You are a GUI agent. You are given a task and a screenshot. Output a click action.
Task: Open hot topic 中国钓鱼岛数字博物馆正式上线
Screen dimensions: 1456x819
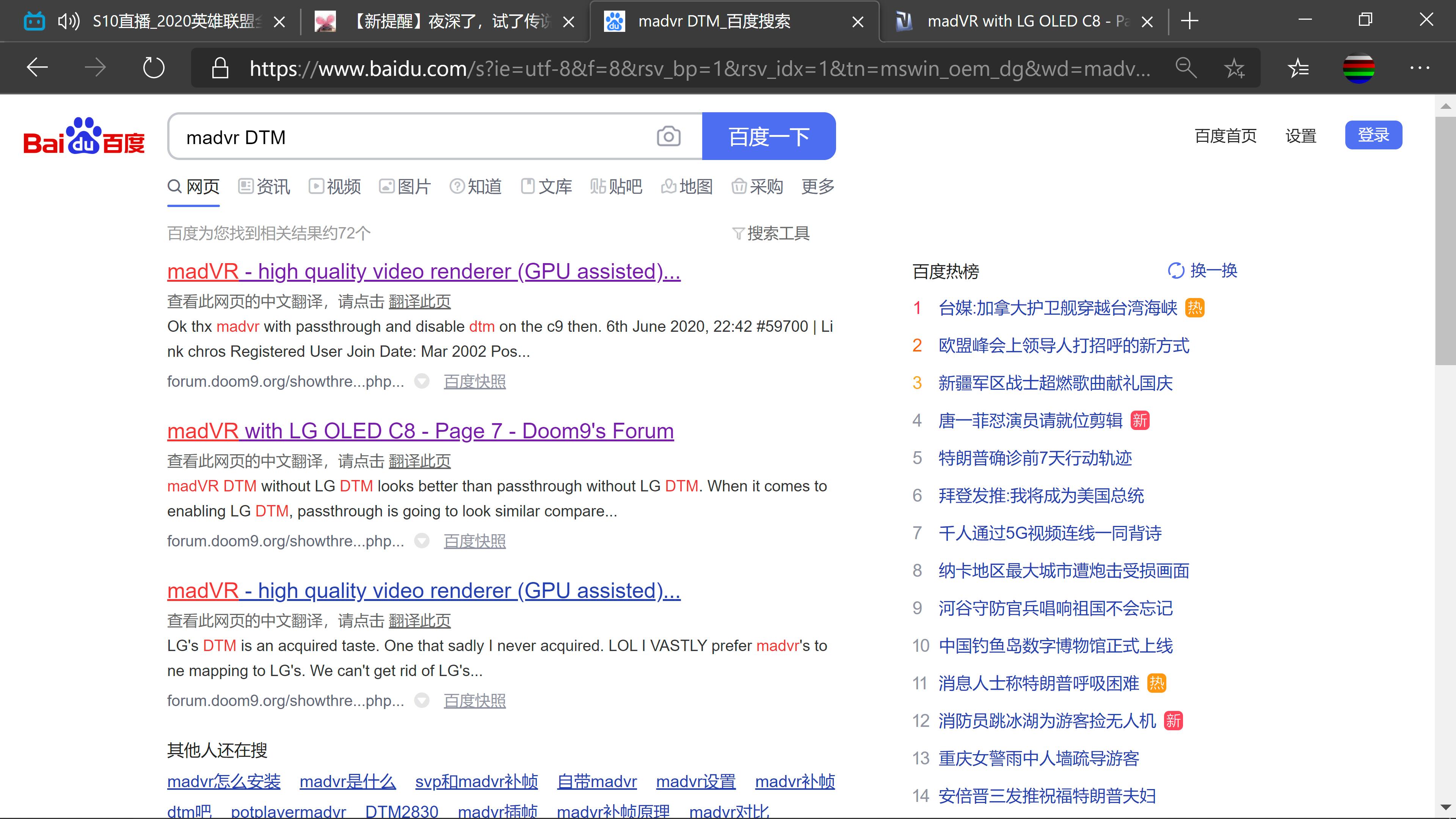pyautogui.click(x=1056, y=645)
